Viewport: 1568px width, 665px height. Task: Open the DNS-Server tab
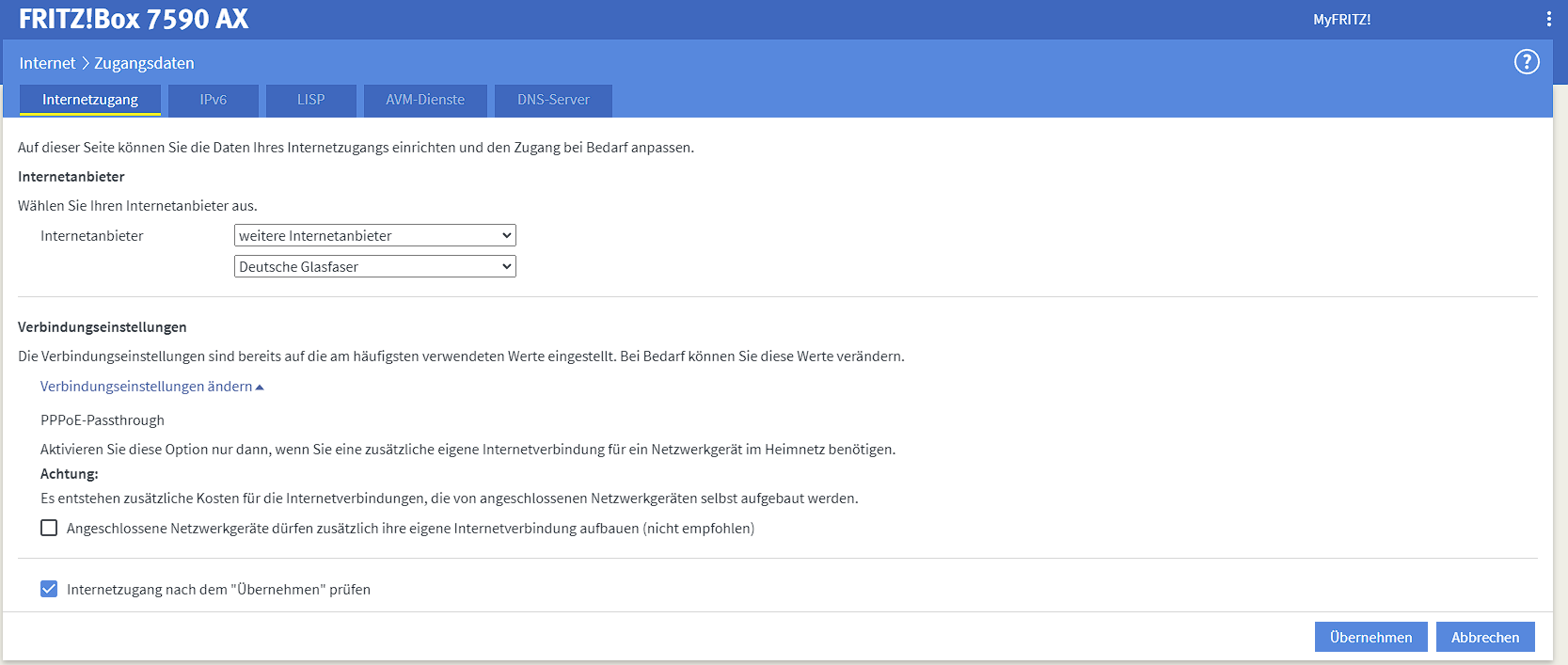(x=553, y=100)
